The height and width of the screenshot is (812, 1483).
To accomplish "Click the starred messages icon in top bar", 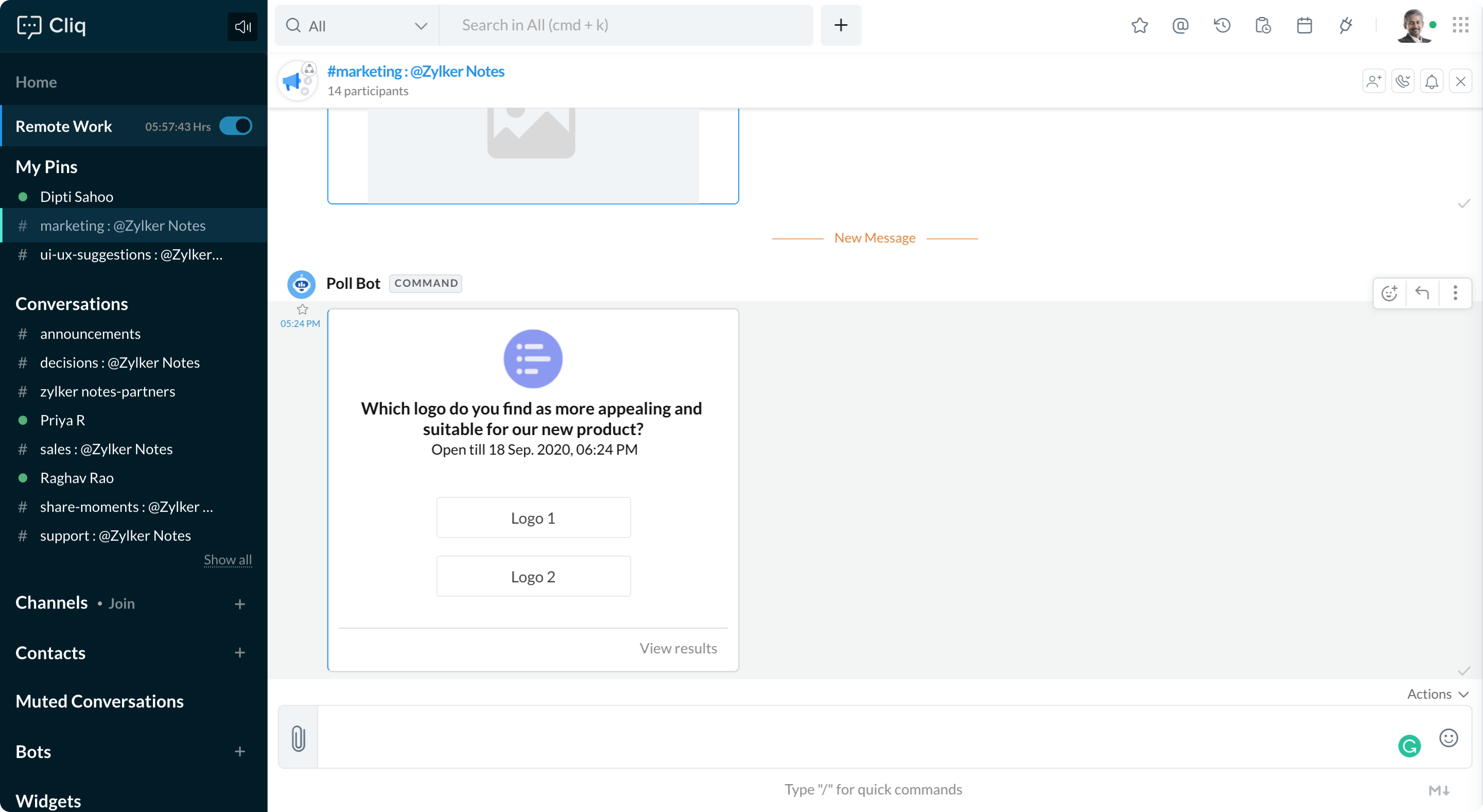I will click(x=1140, y=25).
